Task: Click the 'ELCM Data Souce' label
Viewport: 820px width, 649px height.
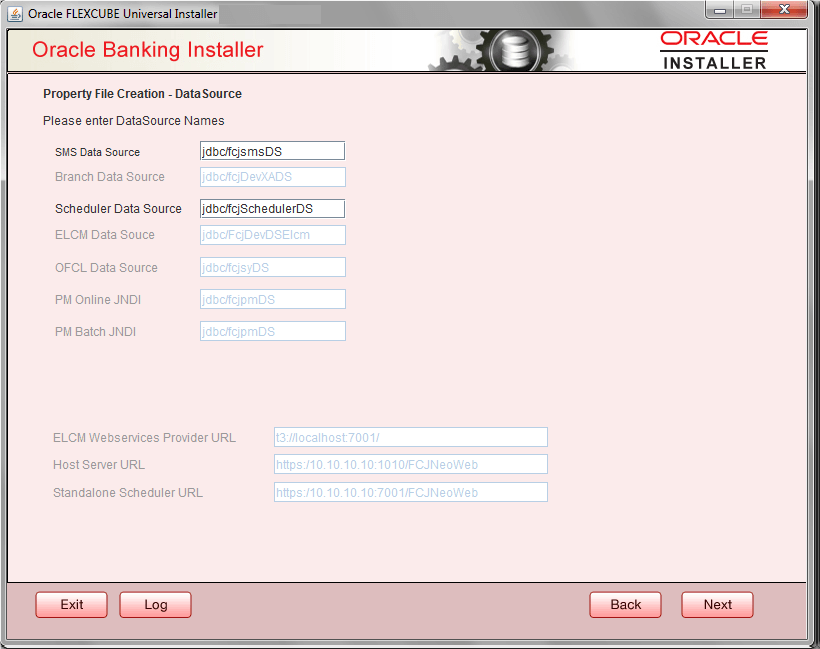Action: [105, 235]
